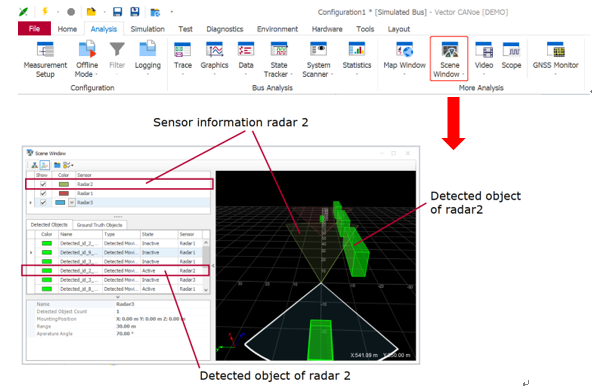Expand the Radar3 sensor row arrow
This screenshot has width=592, height=386.
(x=31, y=203)
